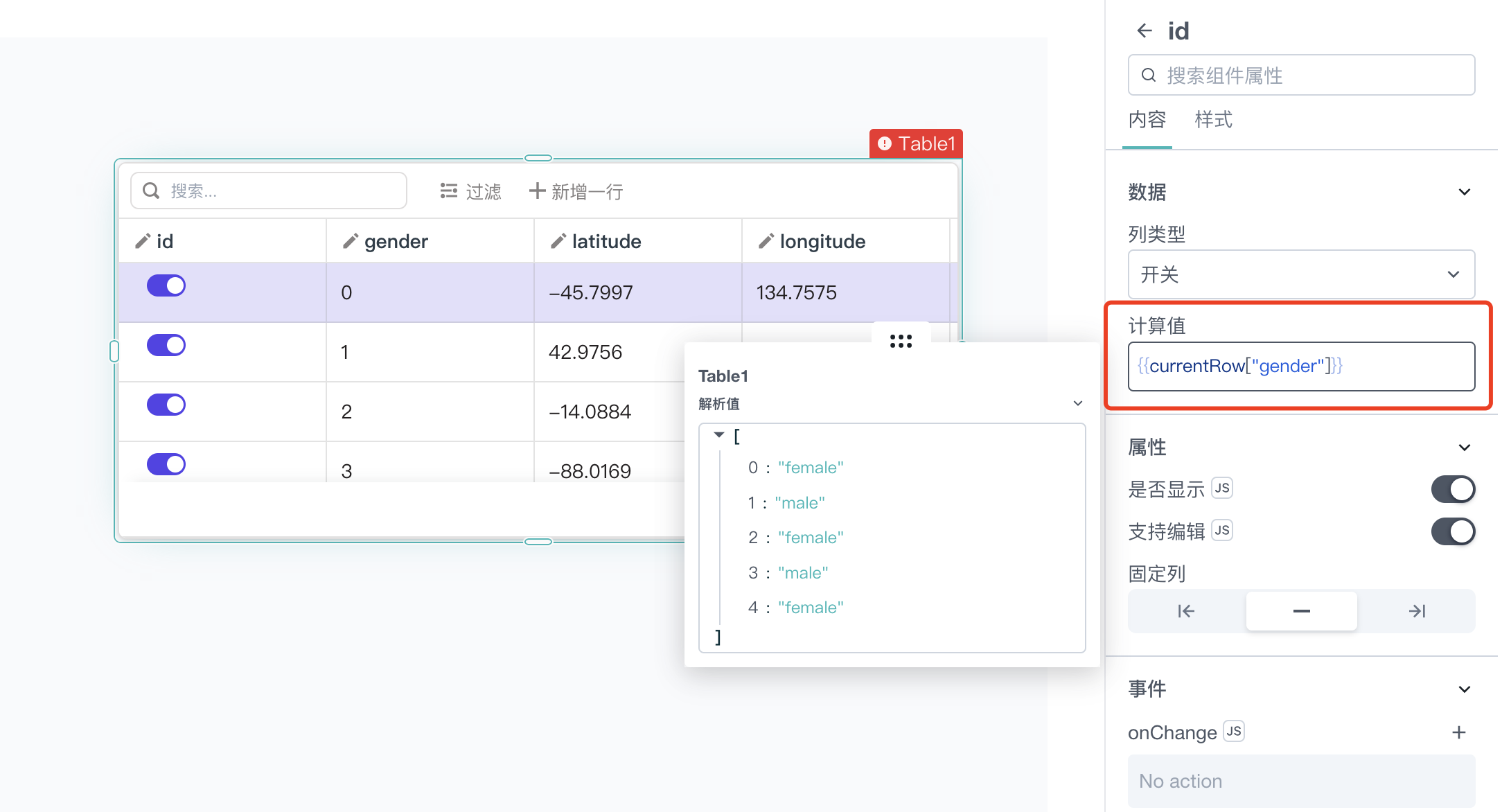Edit the longitude column header pencil icon
Viewport: 1502px width, 812px height.
(x=766, y=241)
